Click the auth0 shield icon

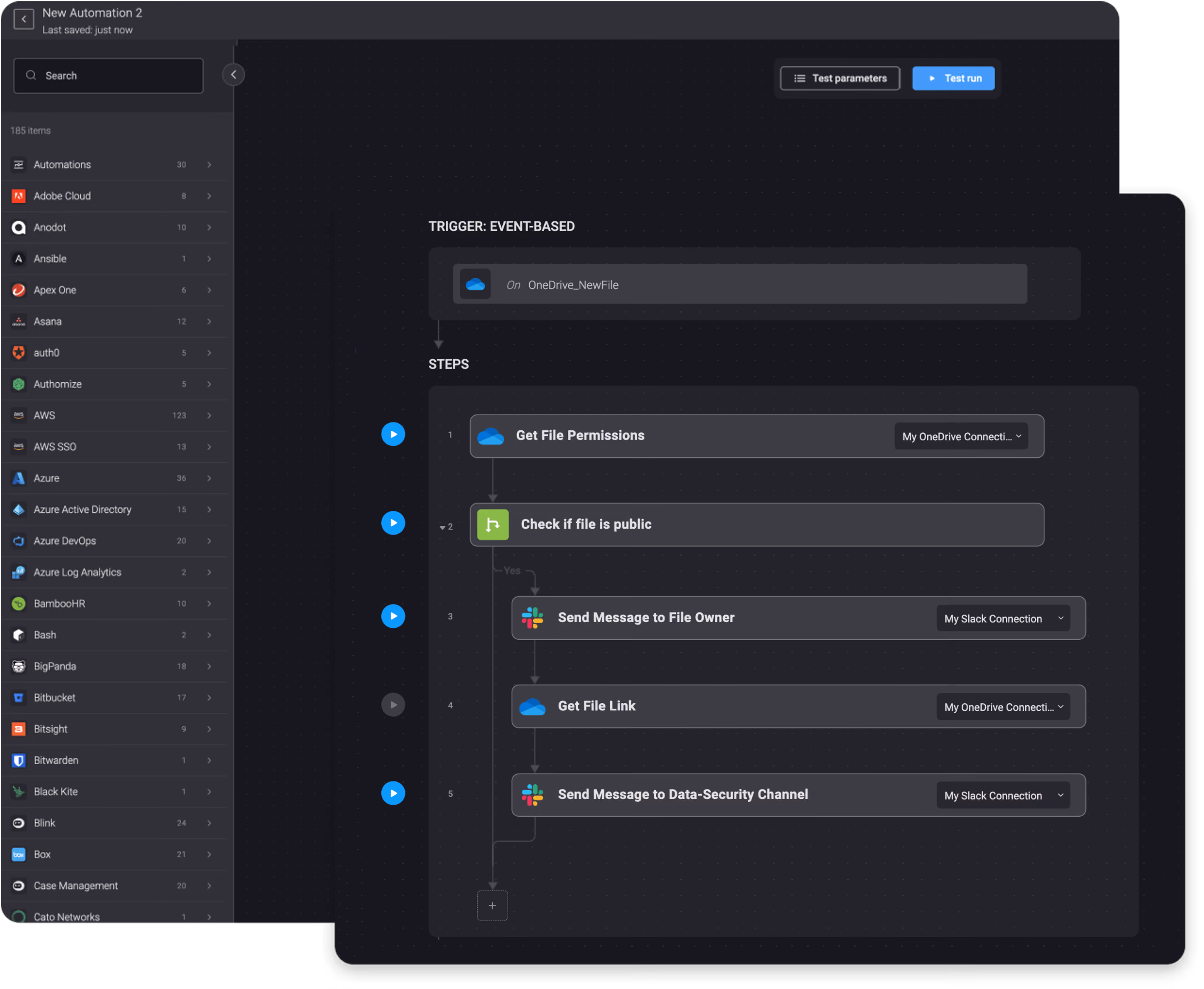pyautogui.click(x=19, y=353)
